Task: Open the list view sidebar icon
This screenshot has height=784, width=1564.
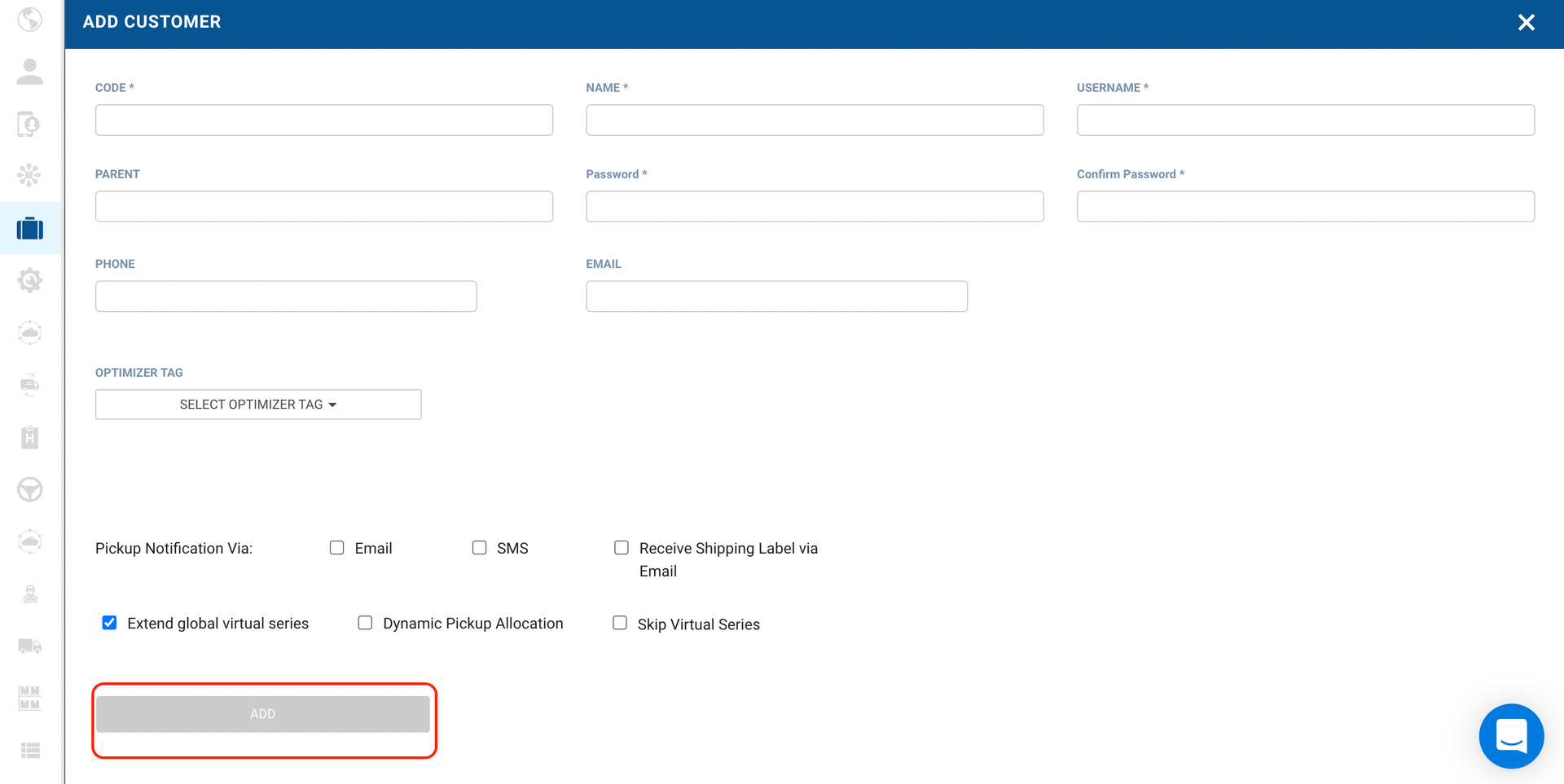Action: pyautogui.click(x=30, y=750)
